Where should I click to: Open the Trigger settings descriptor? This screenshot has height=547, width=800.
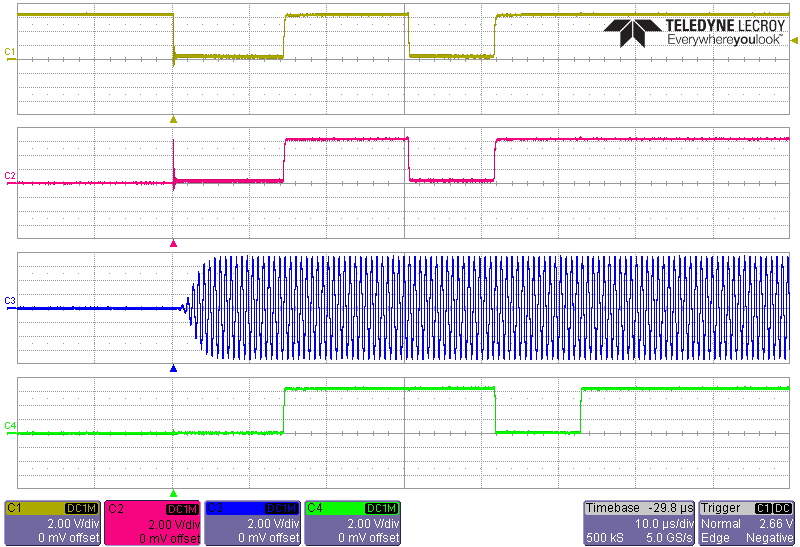coord(747,523)
